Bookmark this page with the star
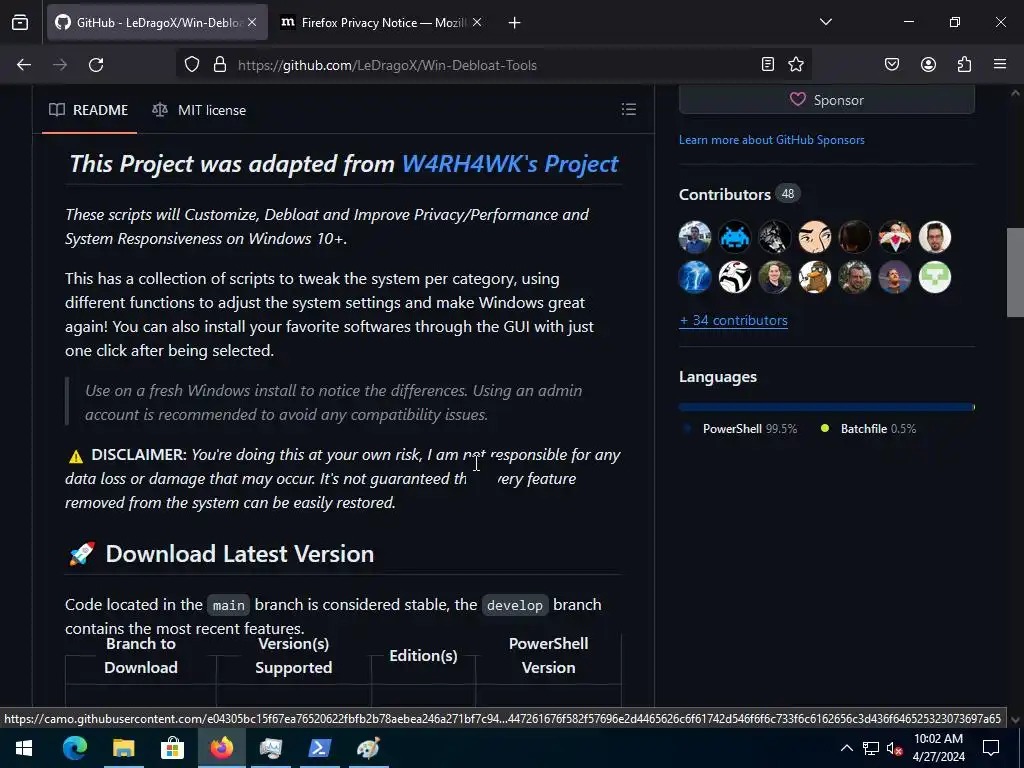The height and width of the screenshot is (768, 1024). pyautogui.click(x=795, y=64)
